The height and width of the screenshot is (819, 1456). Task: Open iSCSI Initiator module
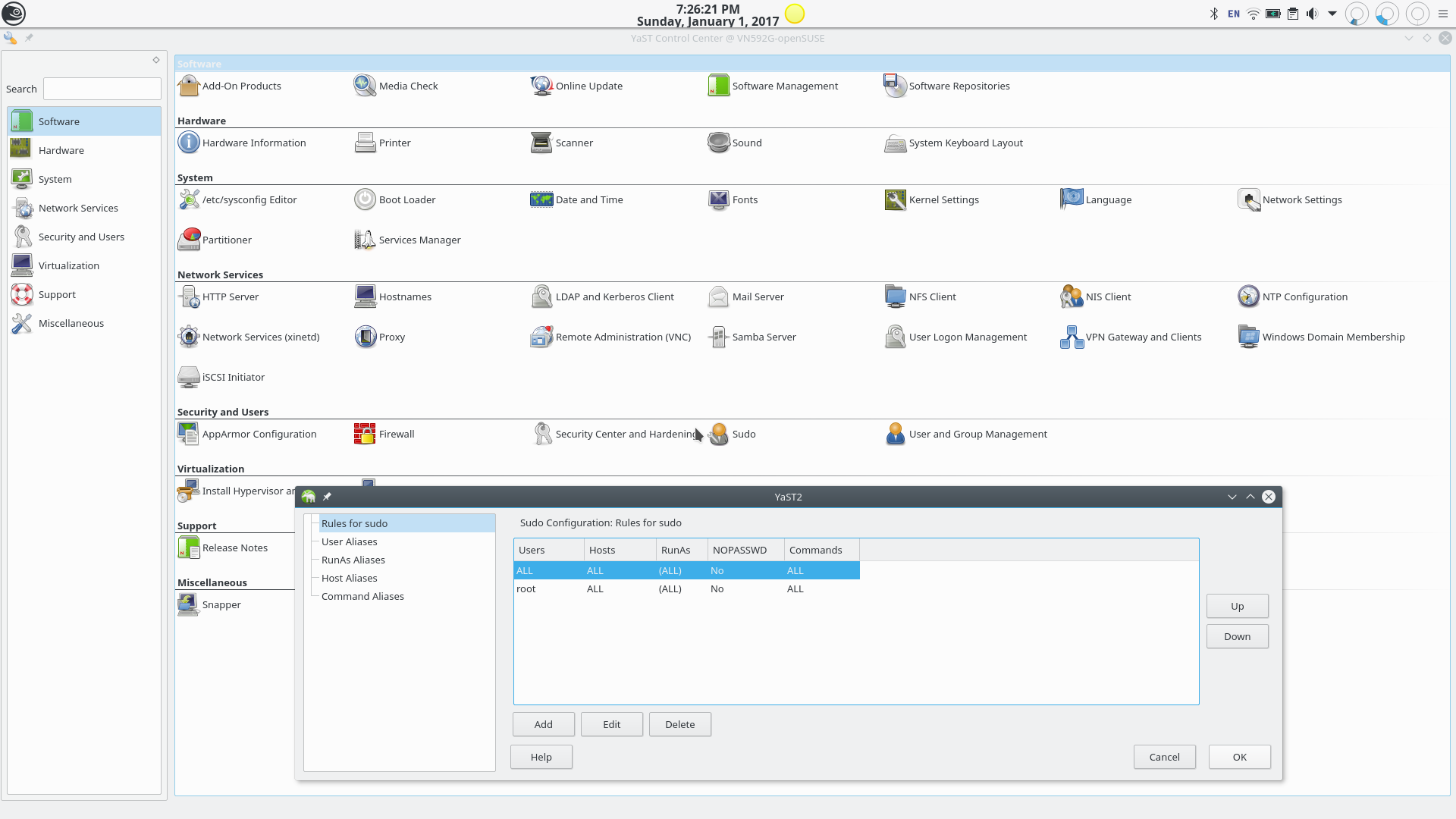coord(221,377)
